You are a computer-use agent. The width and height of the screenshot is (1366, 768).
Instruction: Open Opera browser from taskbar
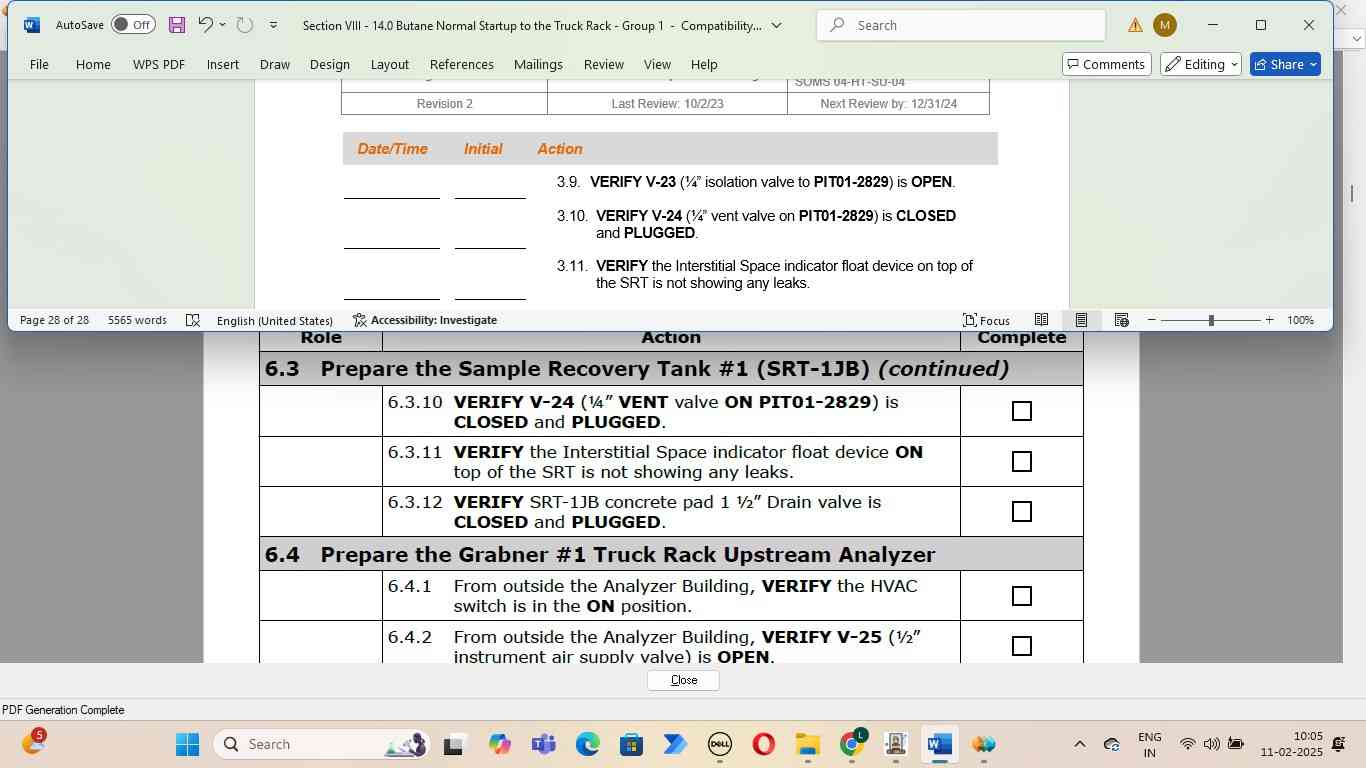click(x=763, y=744)
